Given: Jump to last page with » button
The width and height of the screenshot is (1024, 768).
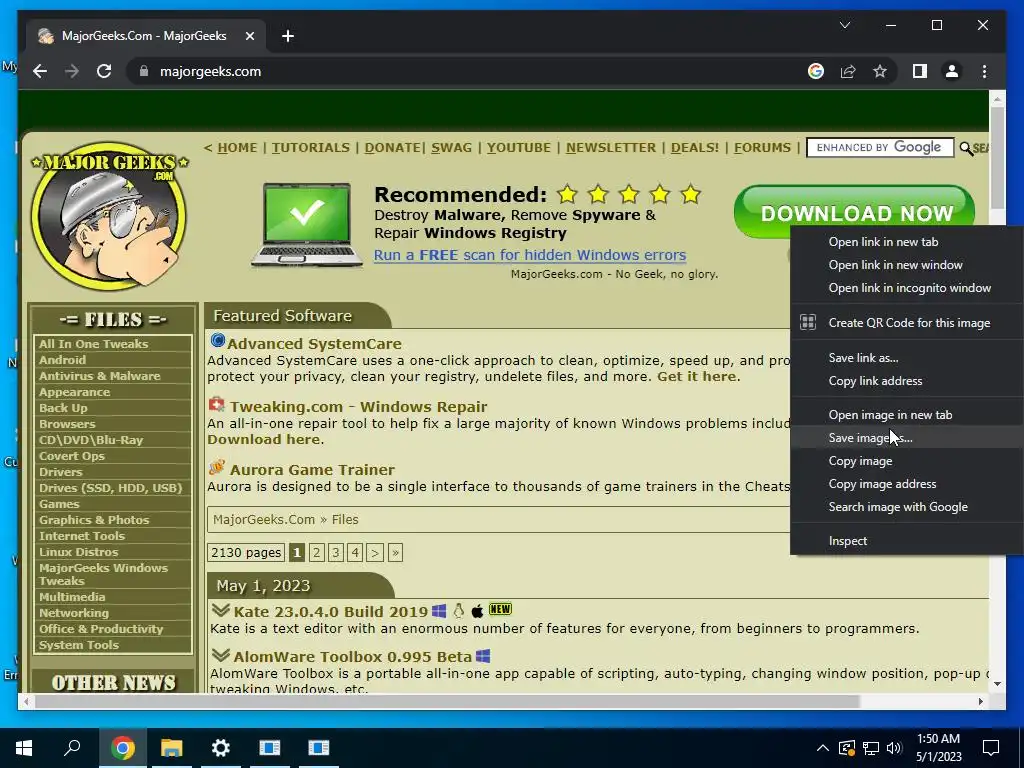Looking at the screenshot, I should pos(395,552).
